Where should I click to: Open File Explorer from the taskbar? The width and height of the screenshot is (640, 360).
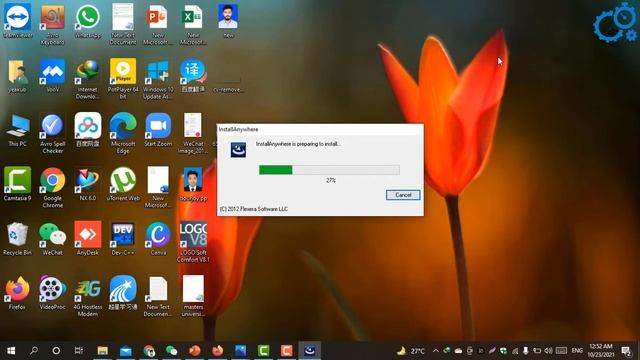tap(102, 351)
